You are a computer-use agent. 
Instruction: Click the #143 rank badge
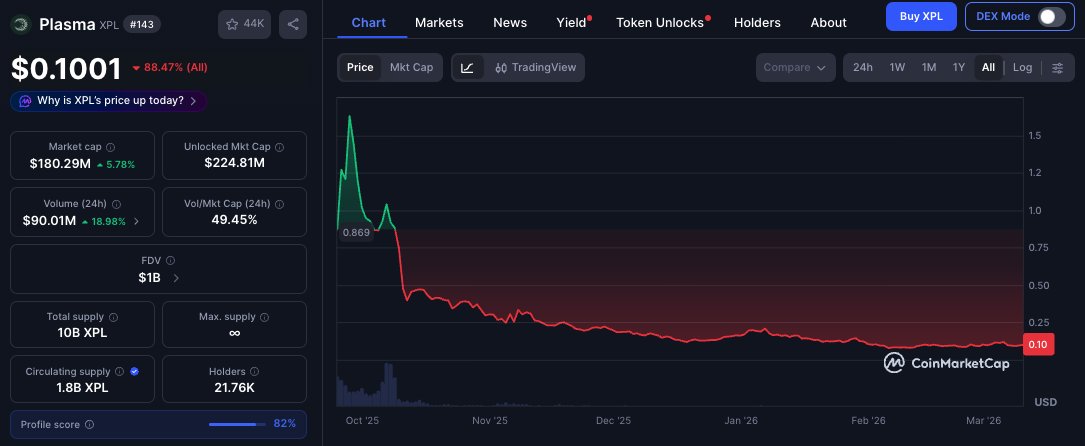141,24
